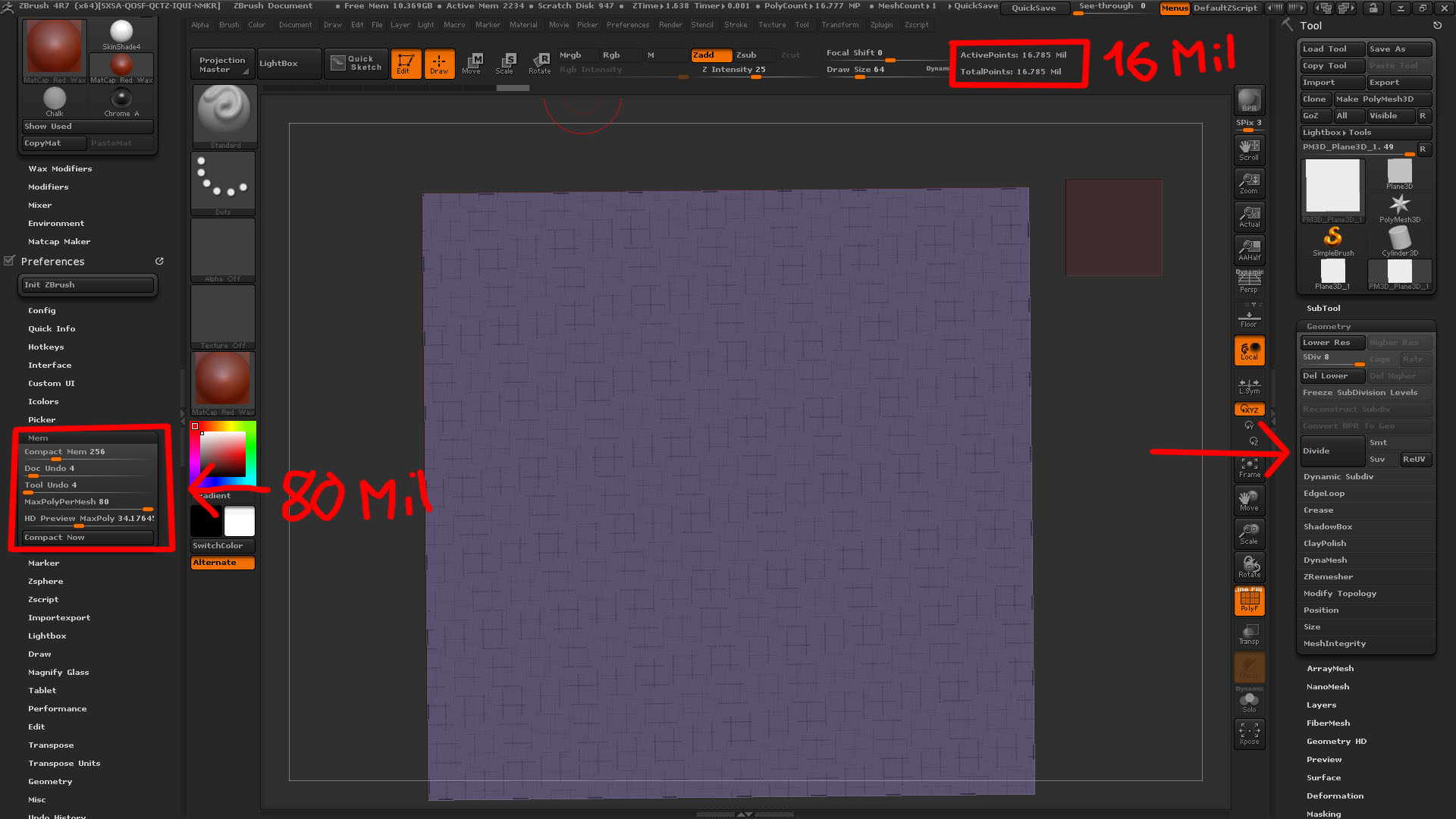
Task: Enable Zsub mode
Action: (x=746, y=55)
